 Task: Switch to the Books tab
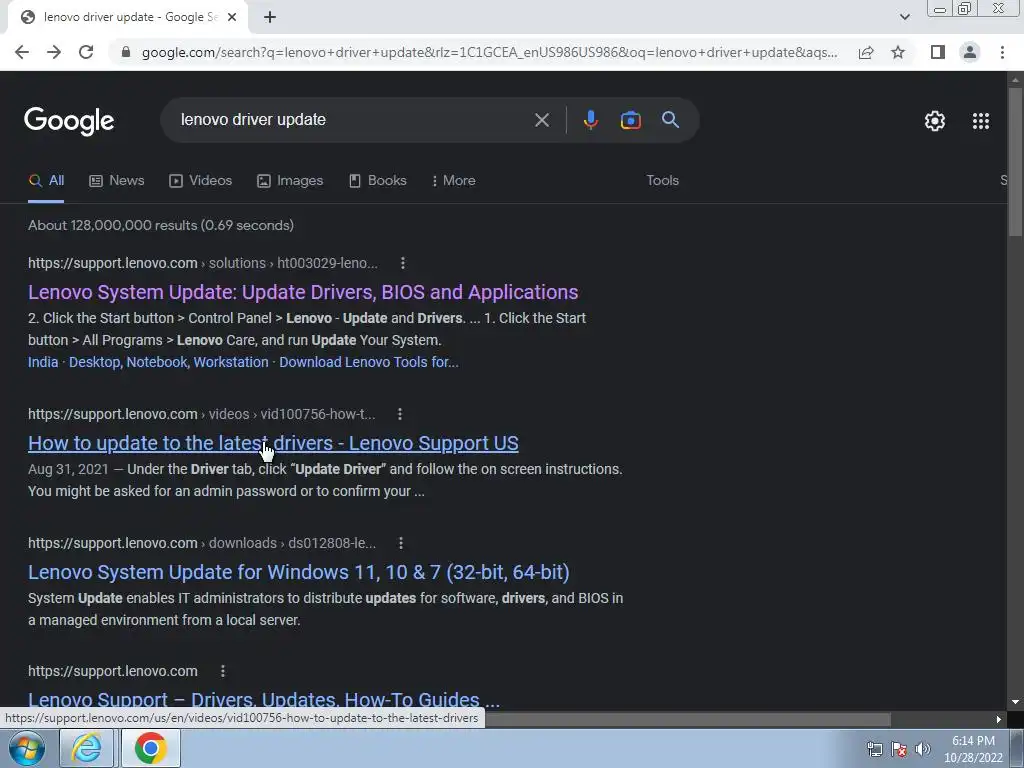point(377,181)
